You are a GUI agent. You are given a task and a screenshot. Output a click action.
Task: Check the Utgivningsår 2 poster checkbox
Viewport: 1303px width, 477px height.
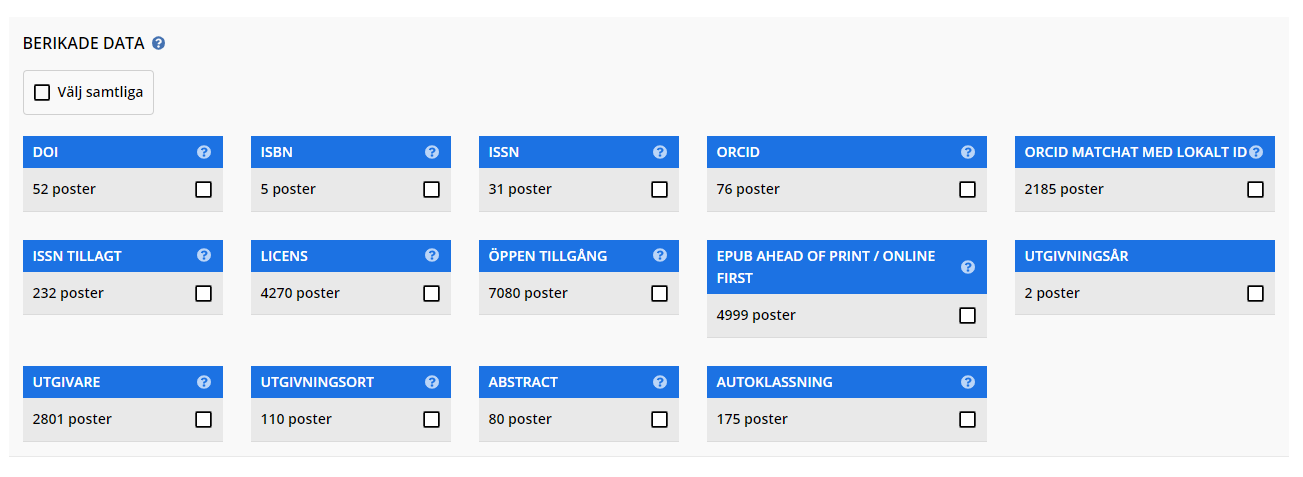1256,293
